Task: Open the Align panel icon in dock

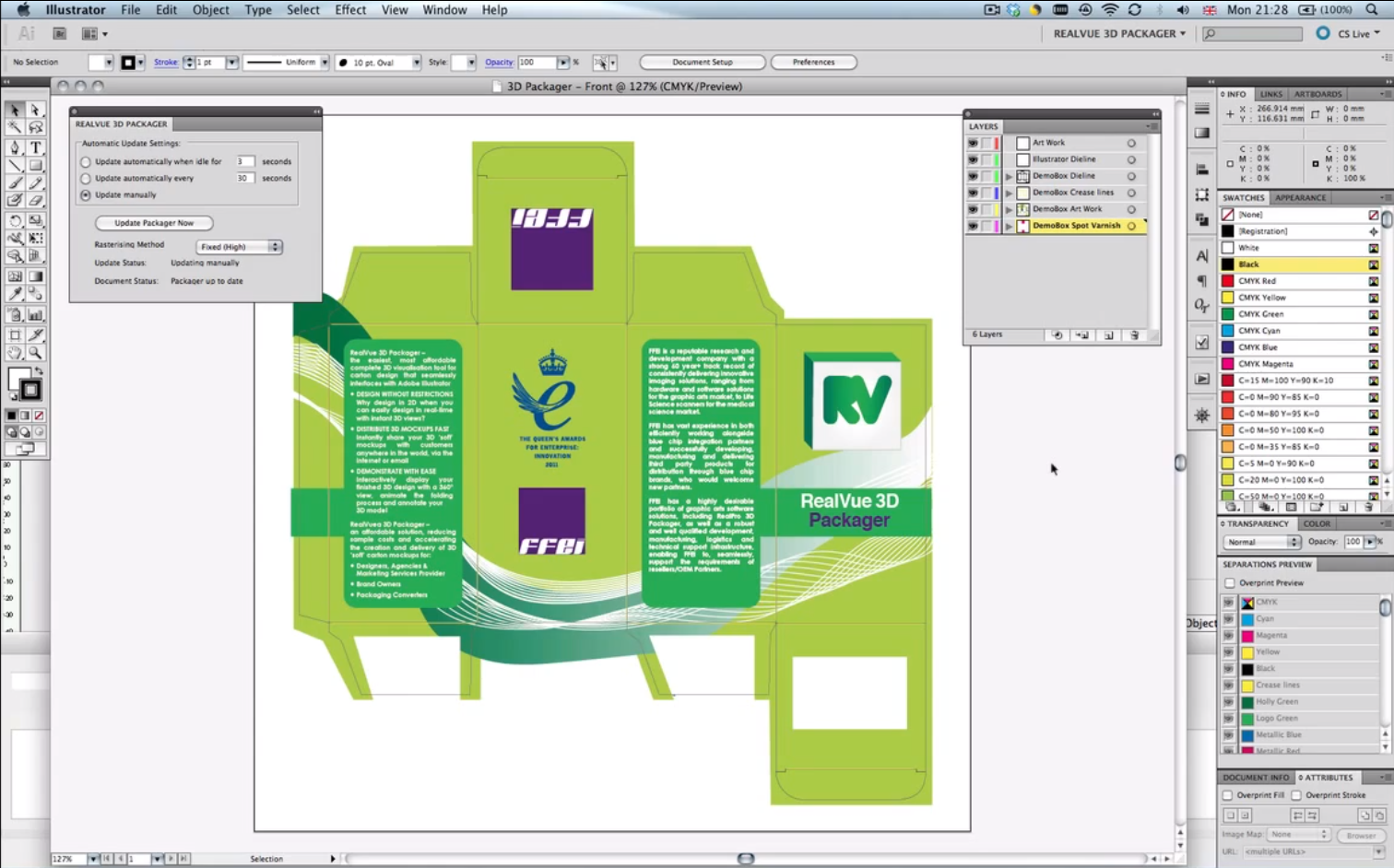Action: coord(1201,170)
